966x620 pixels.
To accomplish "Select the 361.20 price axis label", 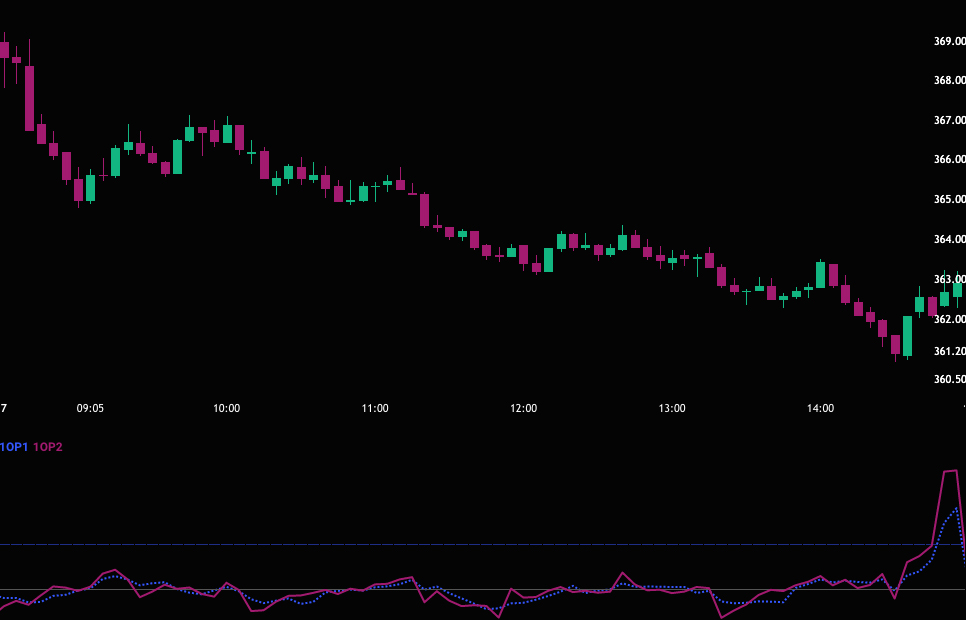I will coord(950,351).
